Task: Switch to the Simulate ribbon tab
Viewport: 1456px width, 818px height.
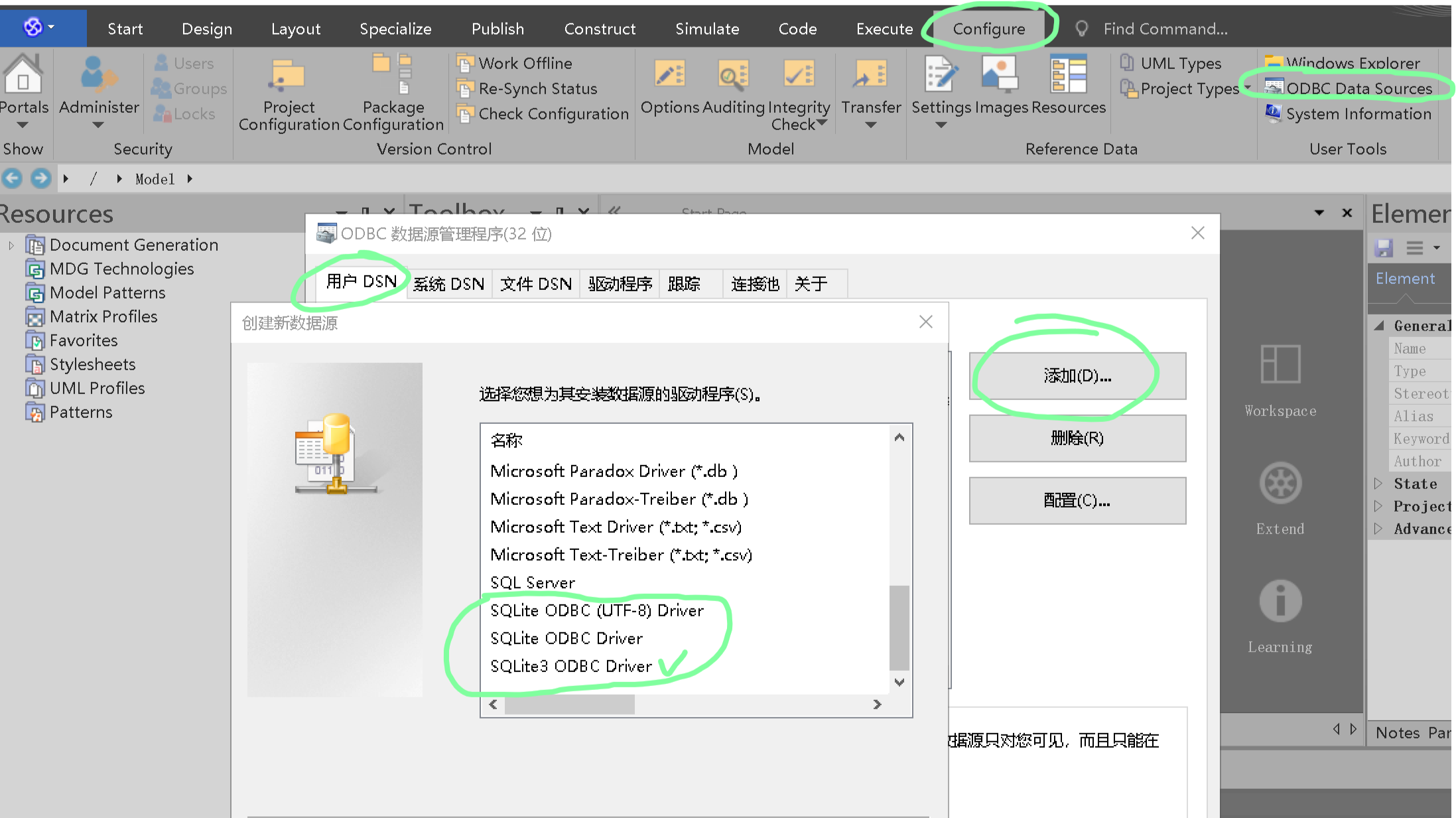Action: (x=707, y=29)
